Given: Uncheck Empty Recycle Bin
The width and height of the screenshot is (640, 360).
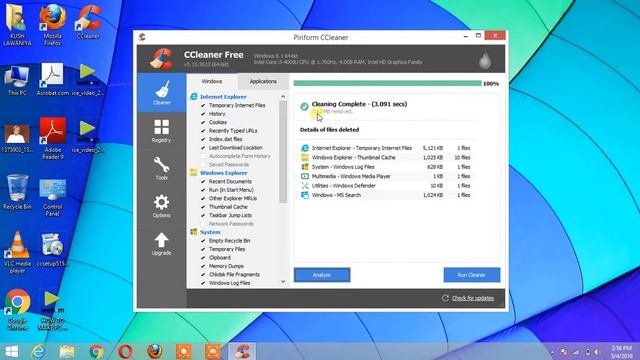Looking at the screenshot, I should tap(203, 240).
